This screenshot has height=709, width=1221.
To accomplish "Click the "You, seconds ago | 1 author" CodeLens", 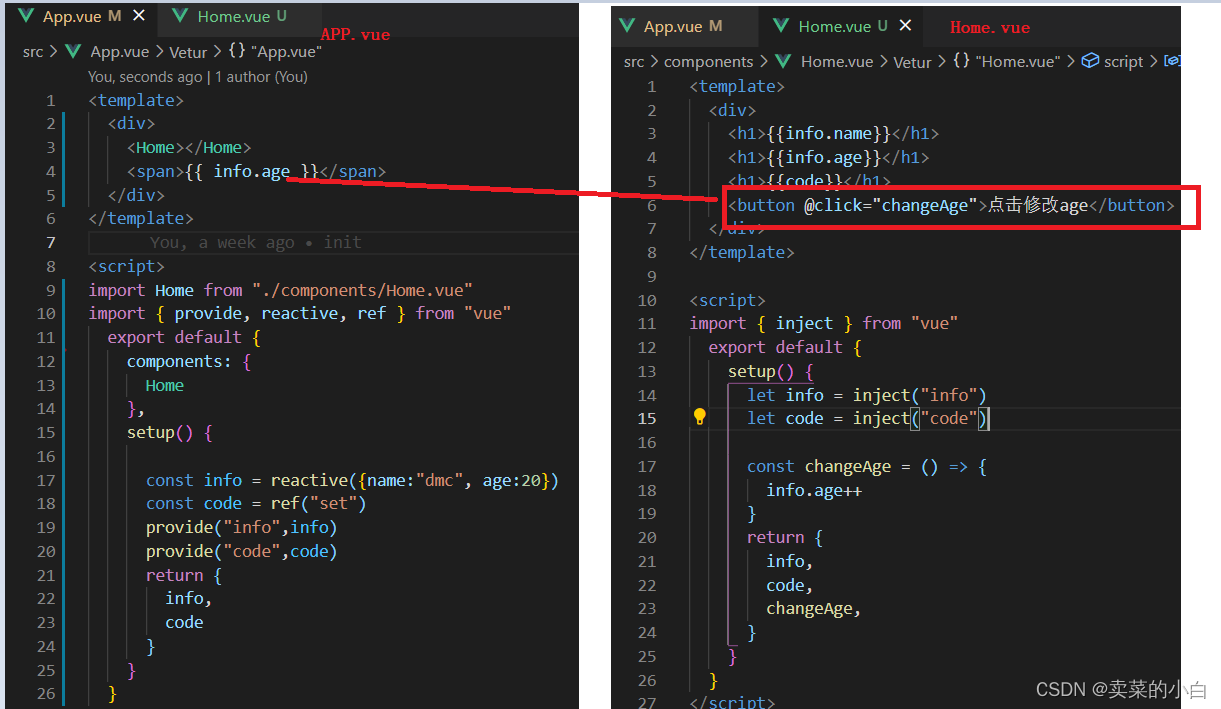I will tap(198, 76).
